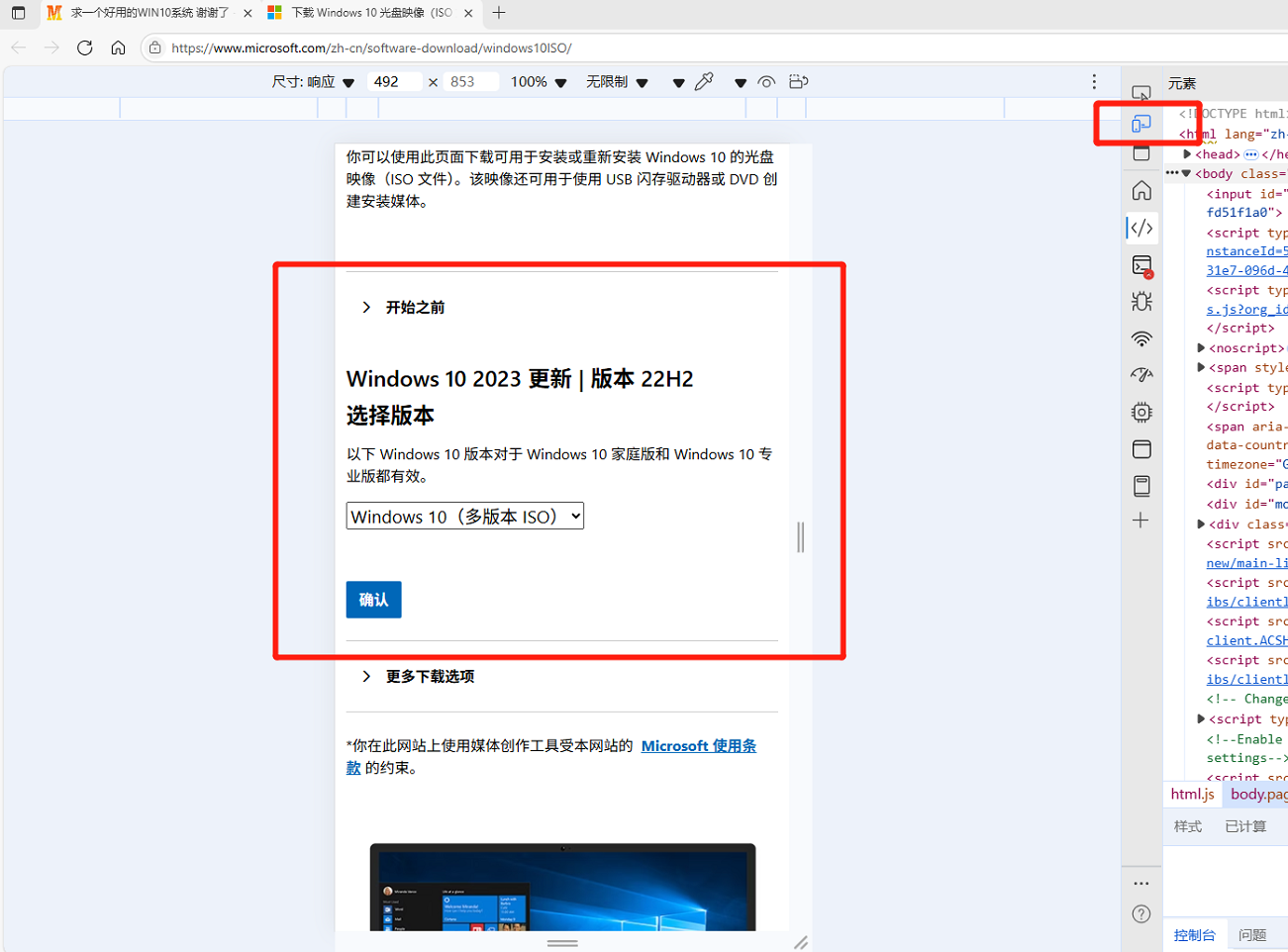Click the rotate screen icon in device toolbar
This screenshot has height=952, width=1288.
798,82
